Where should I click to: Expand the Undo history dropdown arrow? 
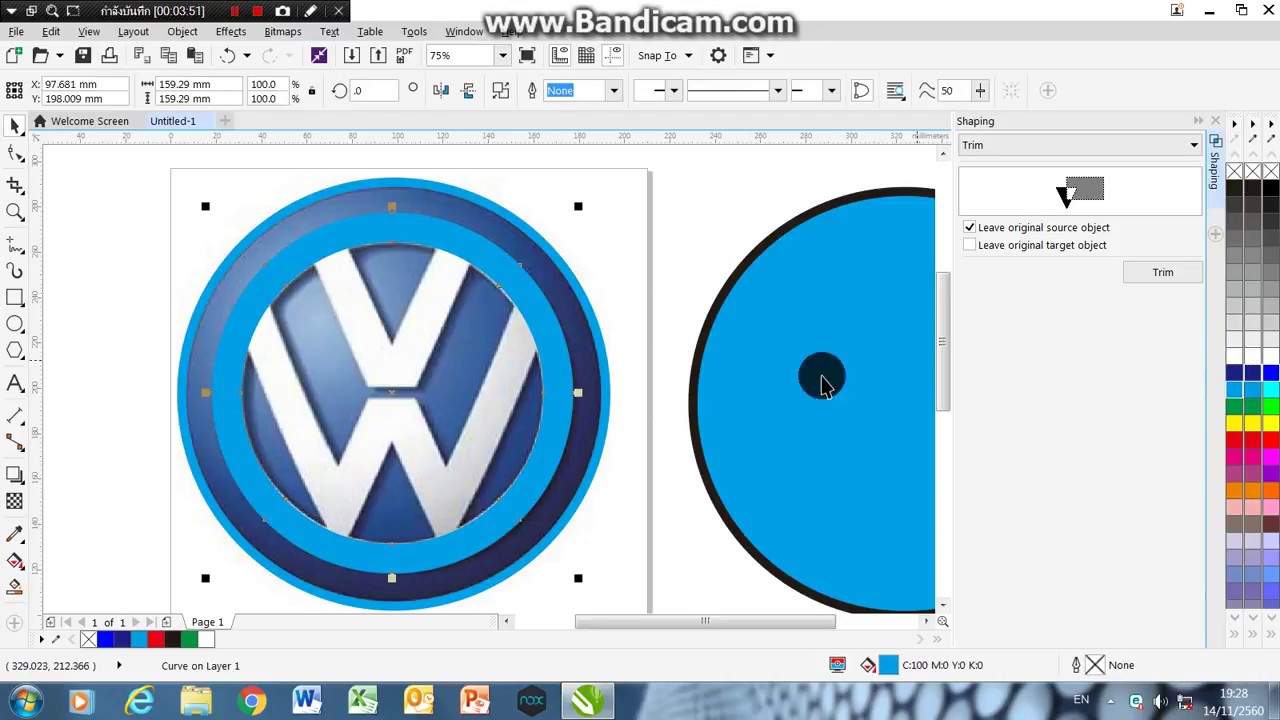tap(247, 56)
